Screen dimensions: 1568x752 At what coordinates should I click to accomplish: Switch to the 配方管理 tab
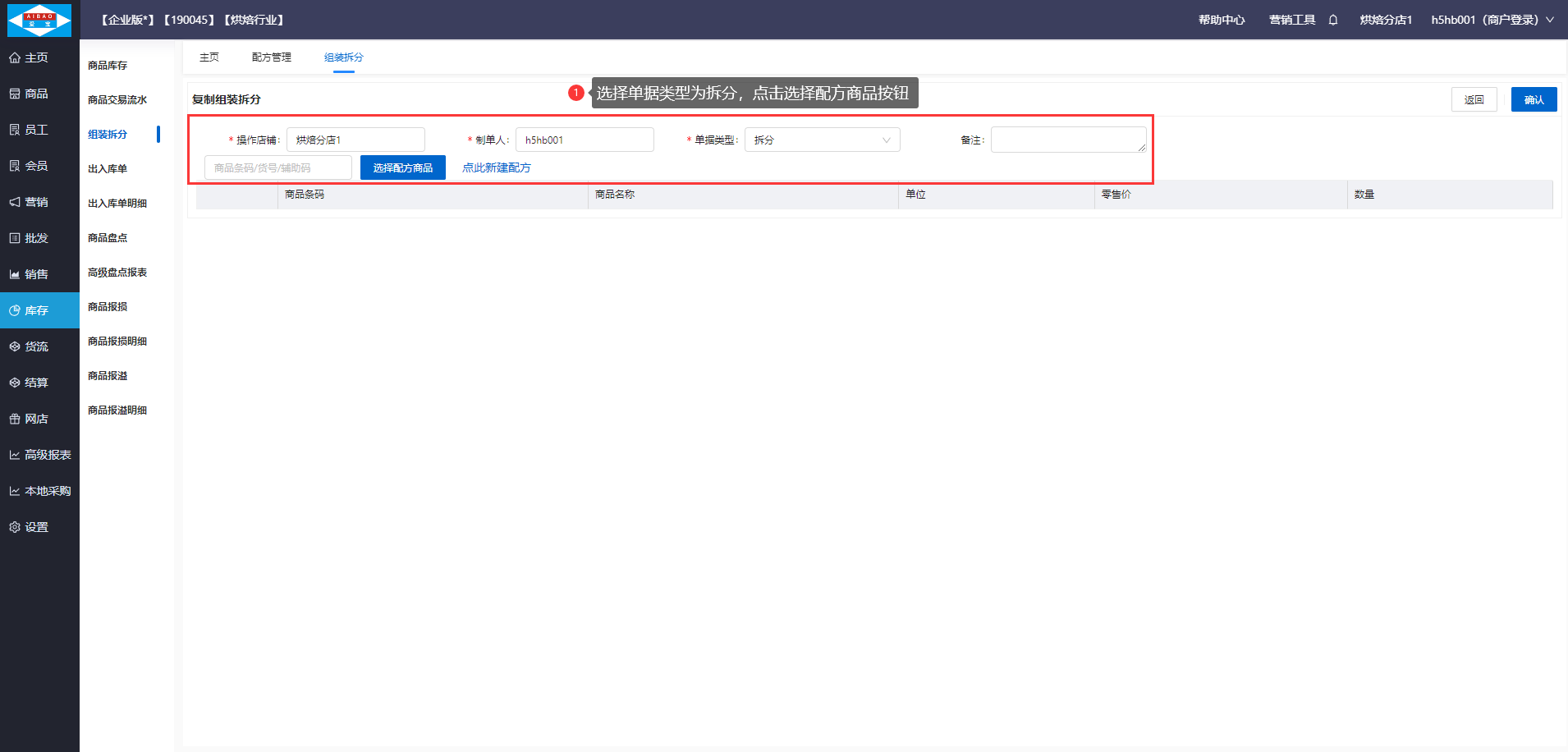tap(272, 57)
